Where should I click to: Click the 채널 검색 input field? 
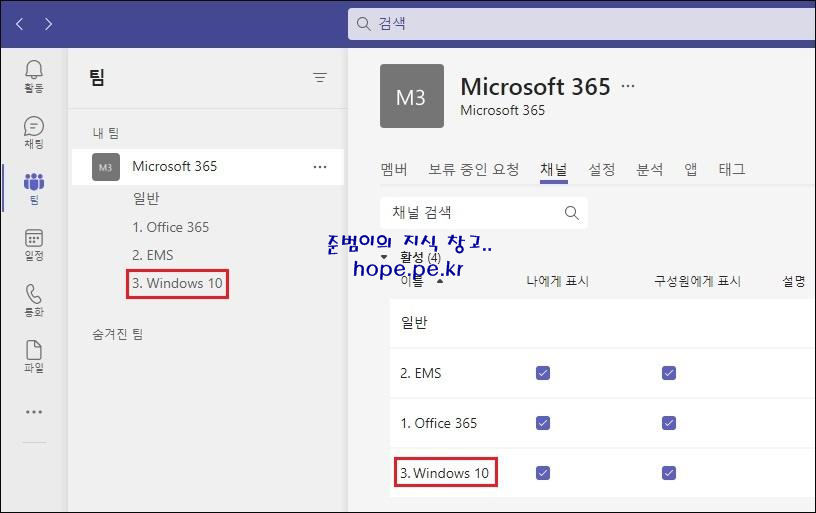[x=484, y=212]
